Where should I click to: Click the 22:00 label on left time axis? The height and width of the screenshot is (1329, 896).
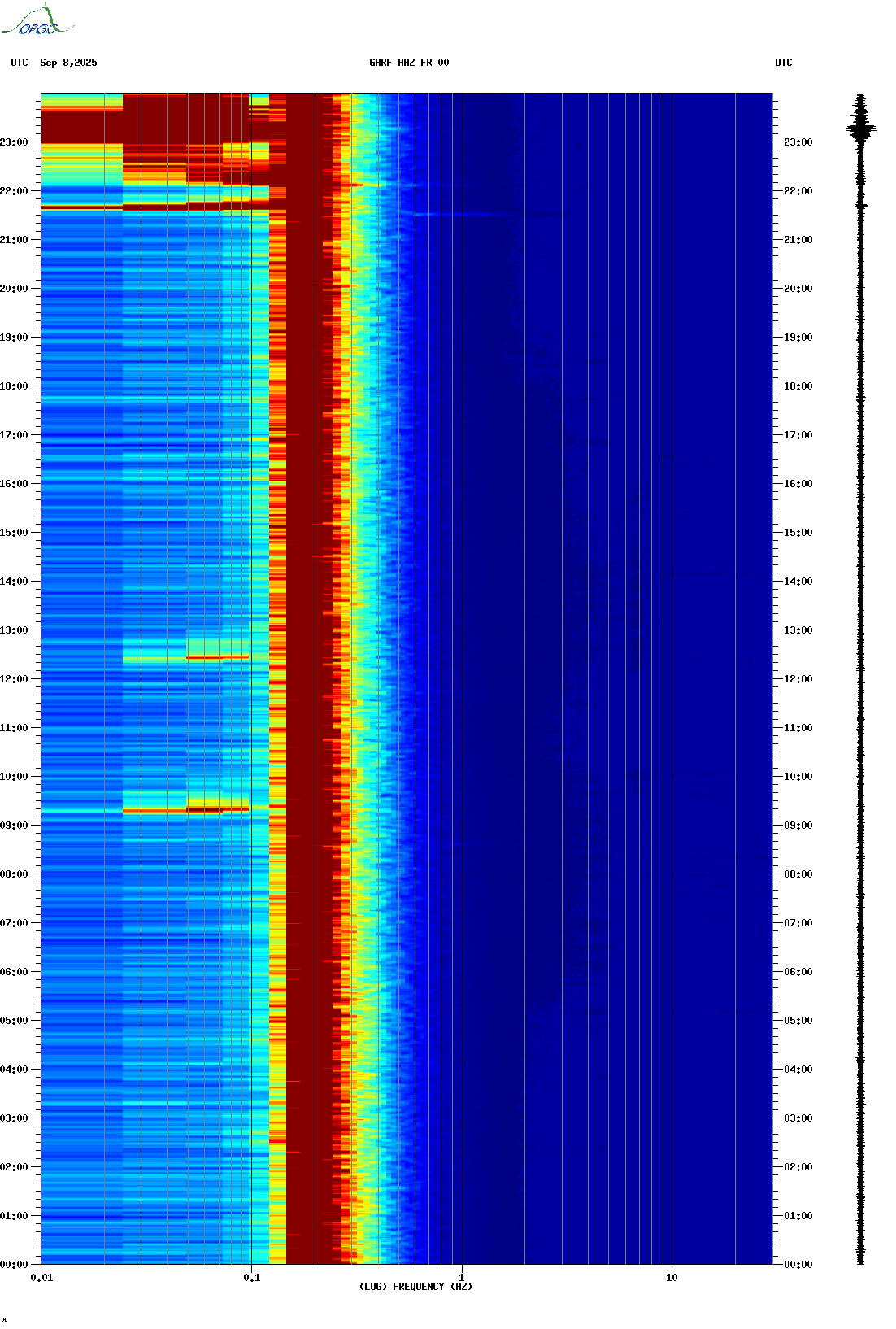(x=14, y=191)
